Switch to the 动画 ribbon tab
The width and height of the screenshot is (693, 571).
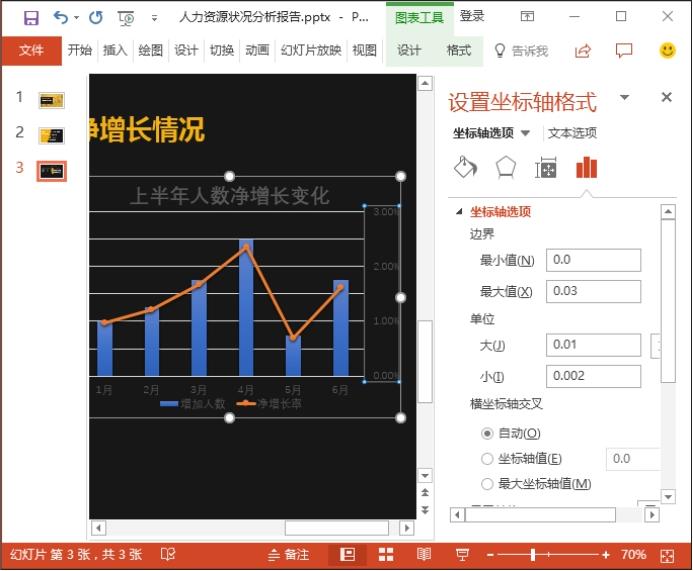click(x=257, y=51)
